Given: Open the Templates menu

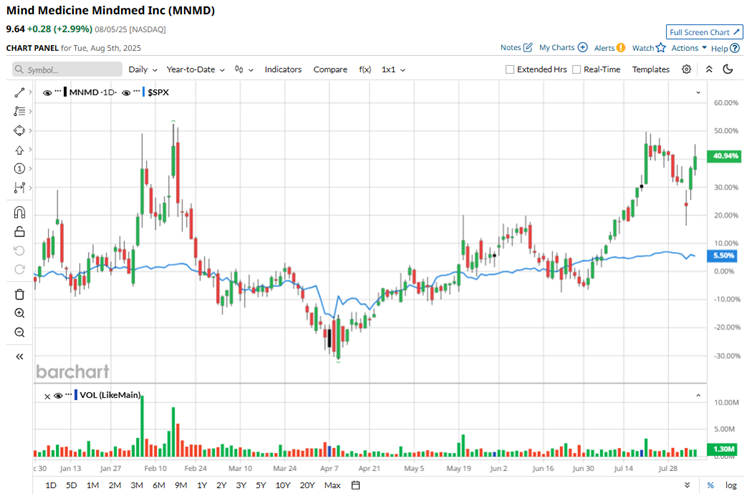Looking at the screenshot, I should point(650,70).
